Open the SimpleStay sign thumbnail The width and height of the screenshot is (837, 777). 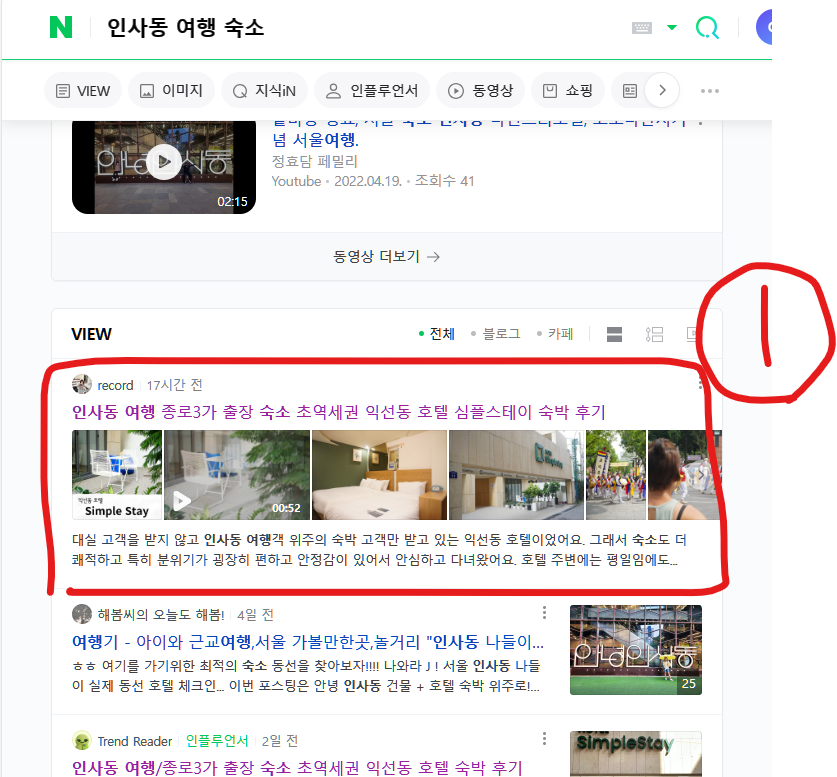tap(636, 754)
